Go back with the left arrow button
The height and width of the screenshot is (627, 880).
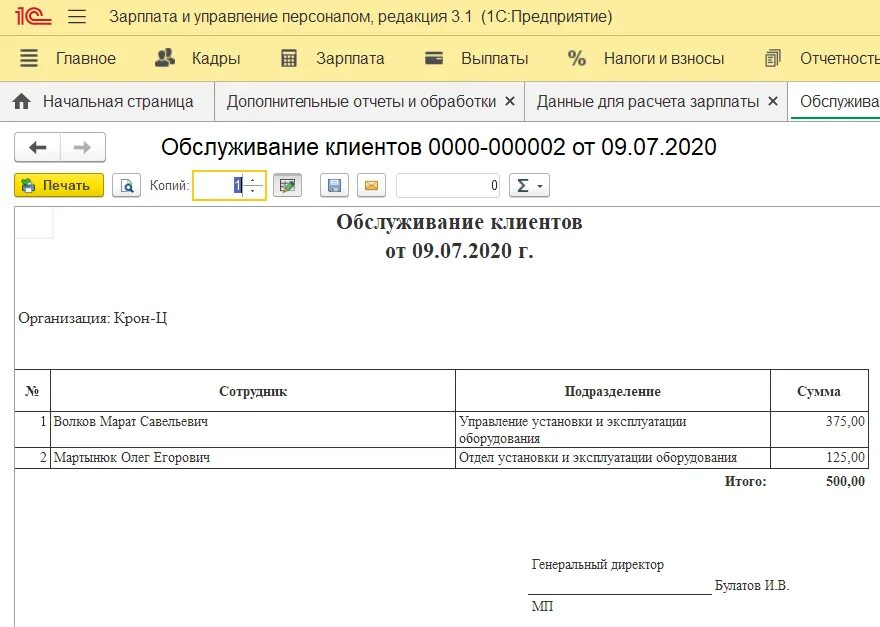click(38, 147)
